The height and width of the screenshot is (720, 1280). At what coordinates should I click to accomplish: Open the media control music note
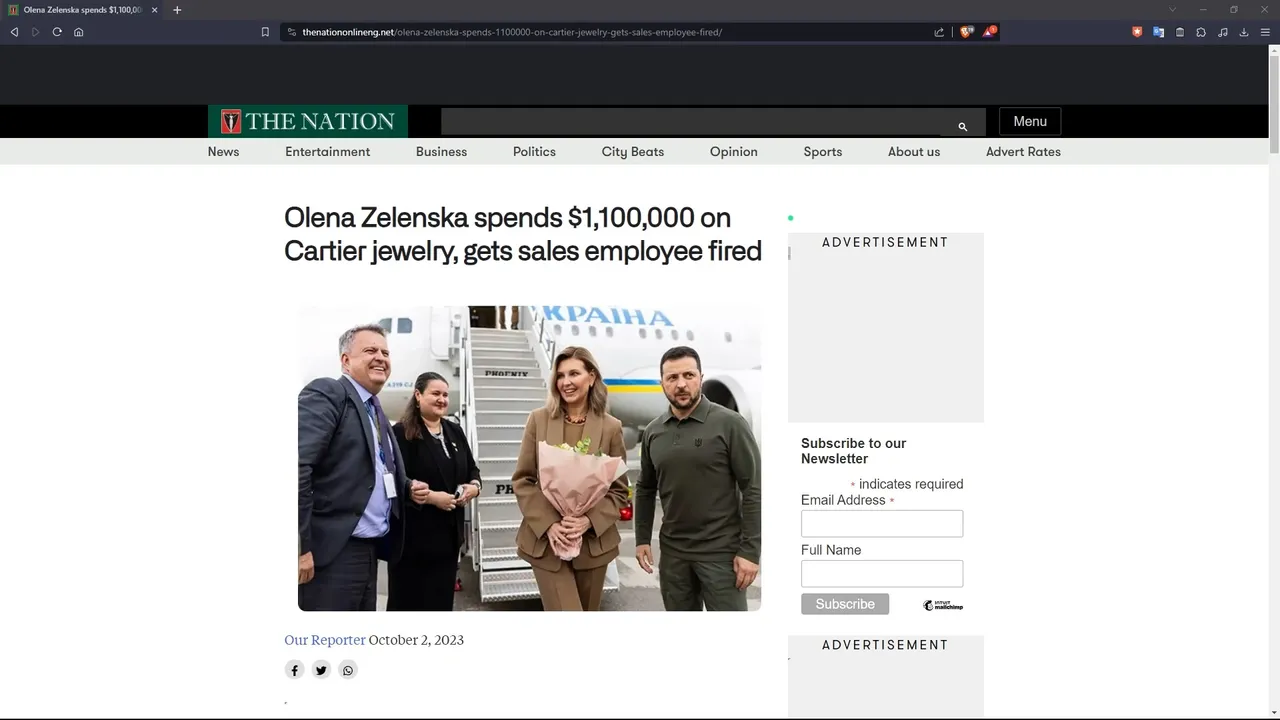point(1222,32)
